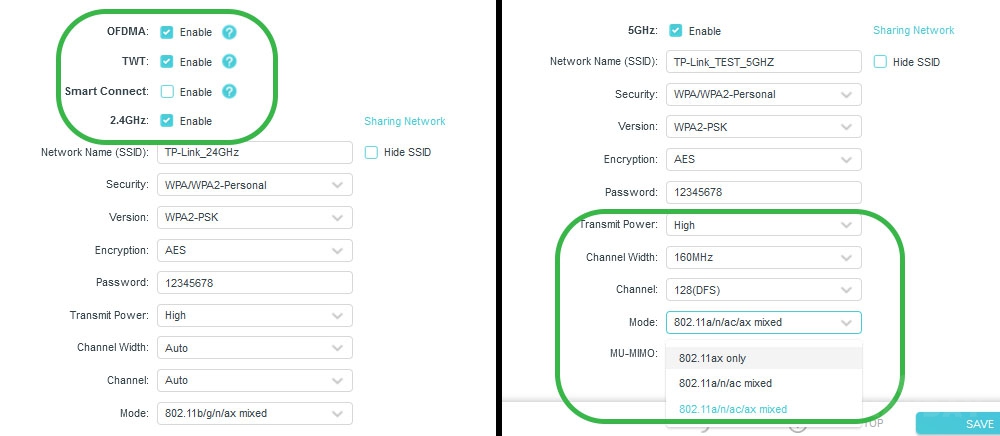Viewport: 1000px width, 436px height.
Task: Click the OFDMA help question mark icon
Action: pyautogui.click(x=229, y=32)
